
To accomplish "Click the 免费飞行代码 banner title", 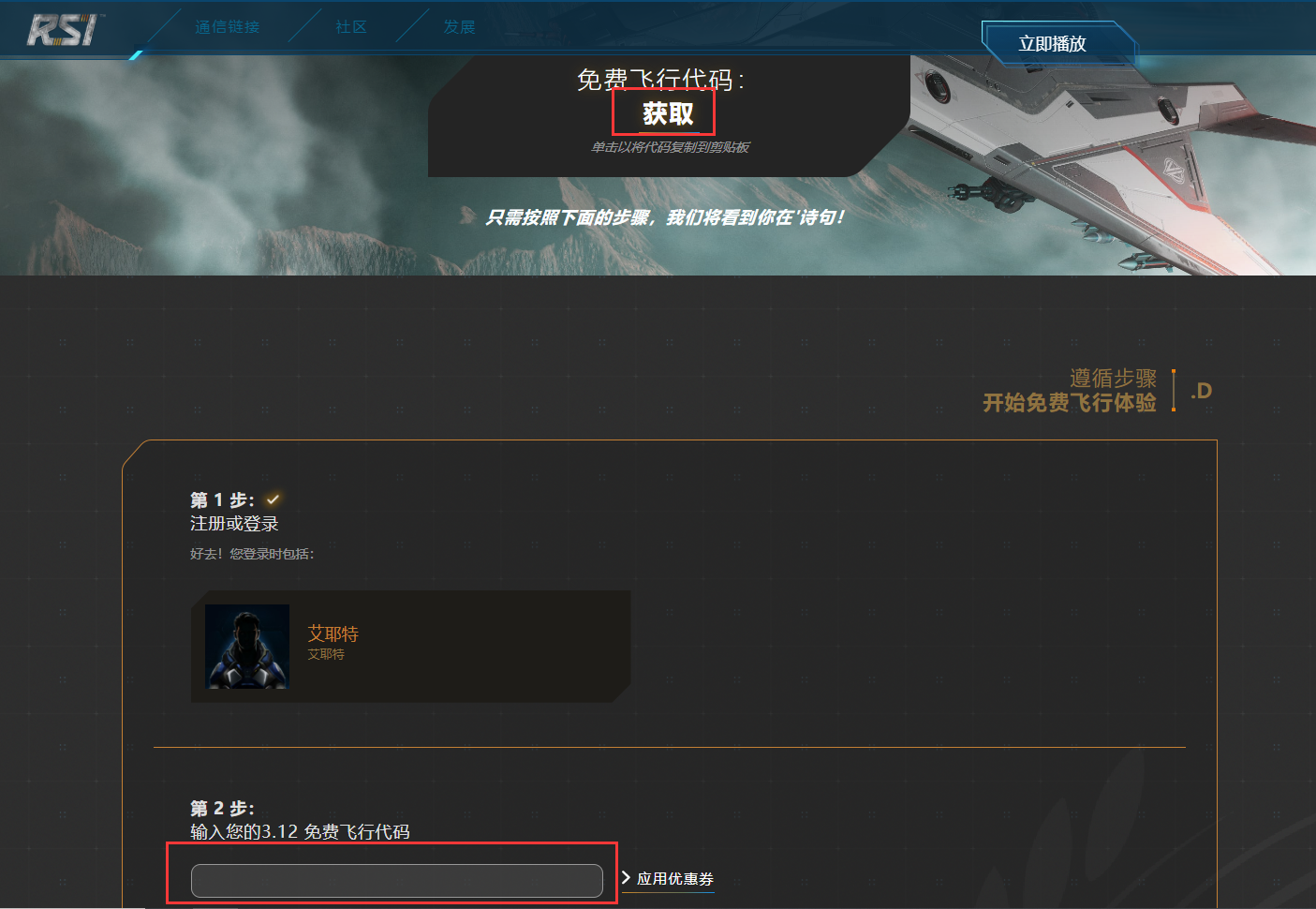I will (x=660, y=80).
